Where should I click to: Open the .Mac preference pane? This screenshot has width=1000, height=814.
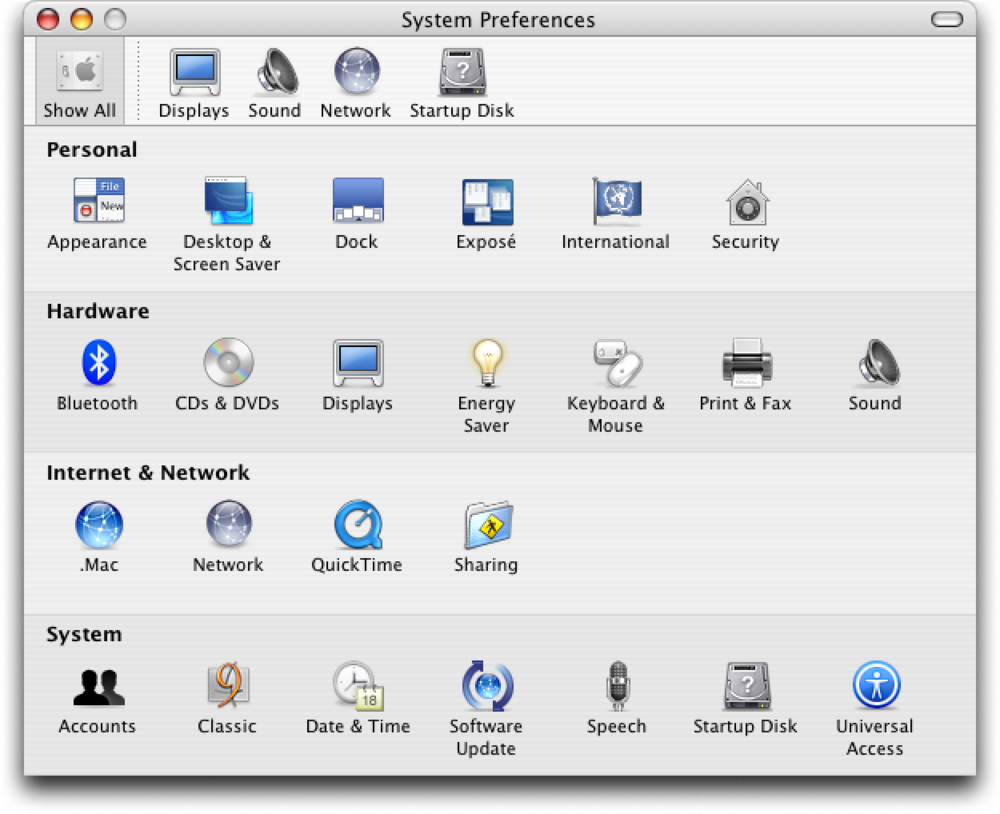pyautogui.click(x=99, y=537)
